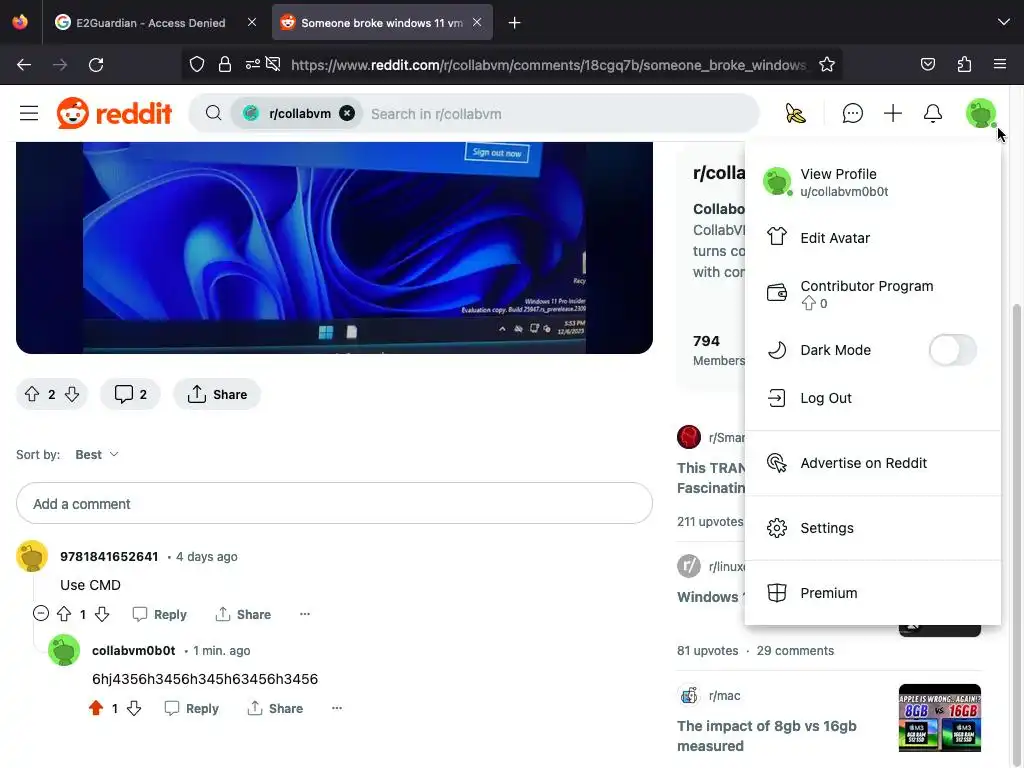Open Firefox application menu

[x=1000, y=65]
